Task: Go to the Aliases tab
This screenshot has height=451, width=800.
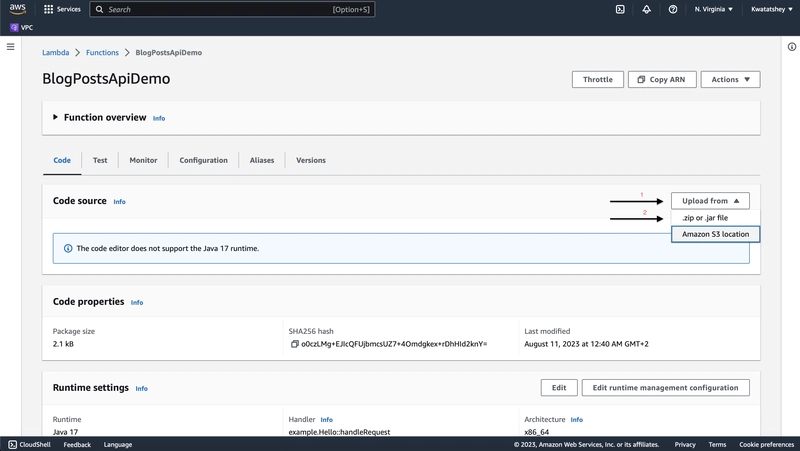Action: [x=262, y=160]
